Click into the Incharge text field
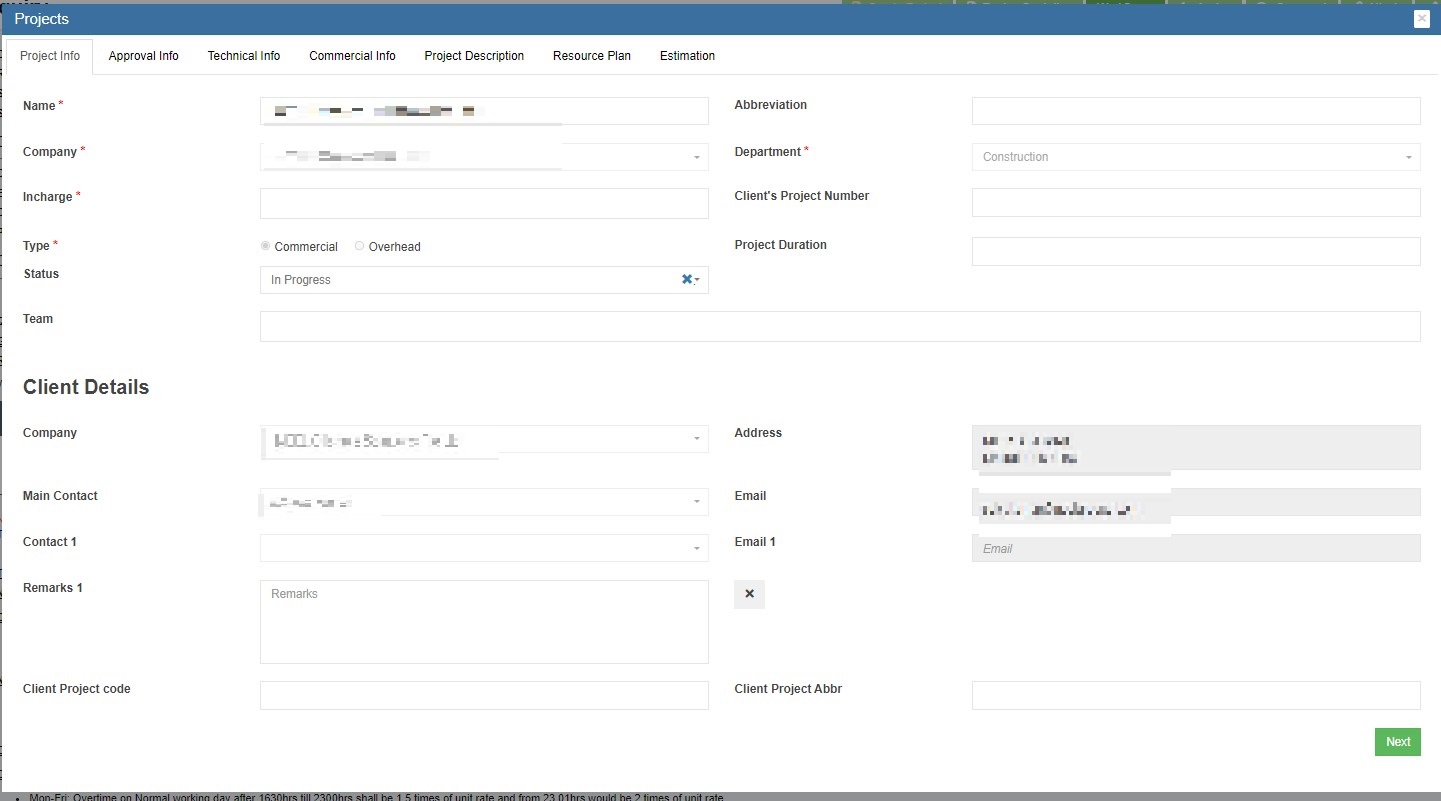The image size is (1441, 801). click(x=484, y=204)
